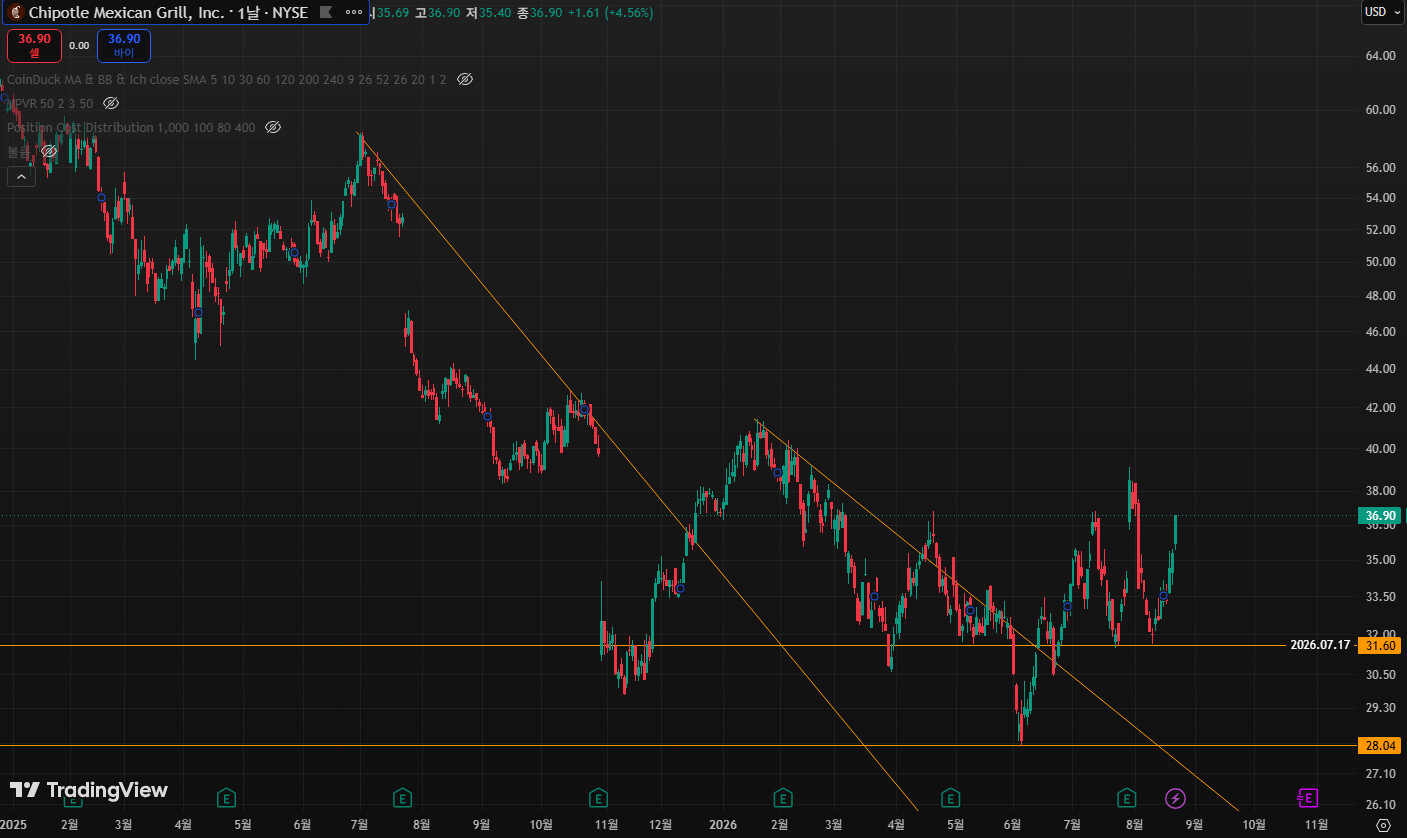Click the green 36.90 current price label
This screenshot has width=1407, height=838.
tap(1379, 516)
